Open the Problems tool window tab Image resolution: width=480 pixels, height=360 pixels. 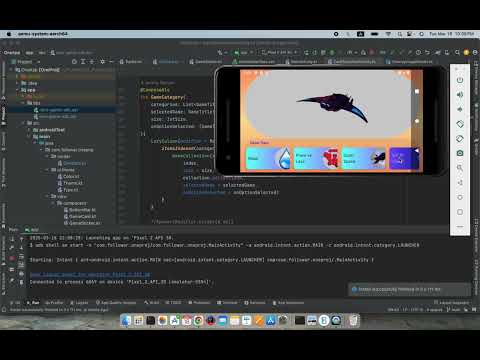click(199, 303)
